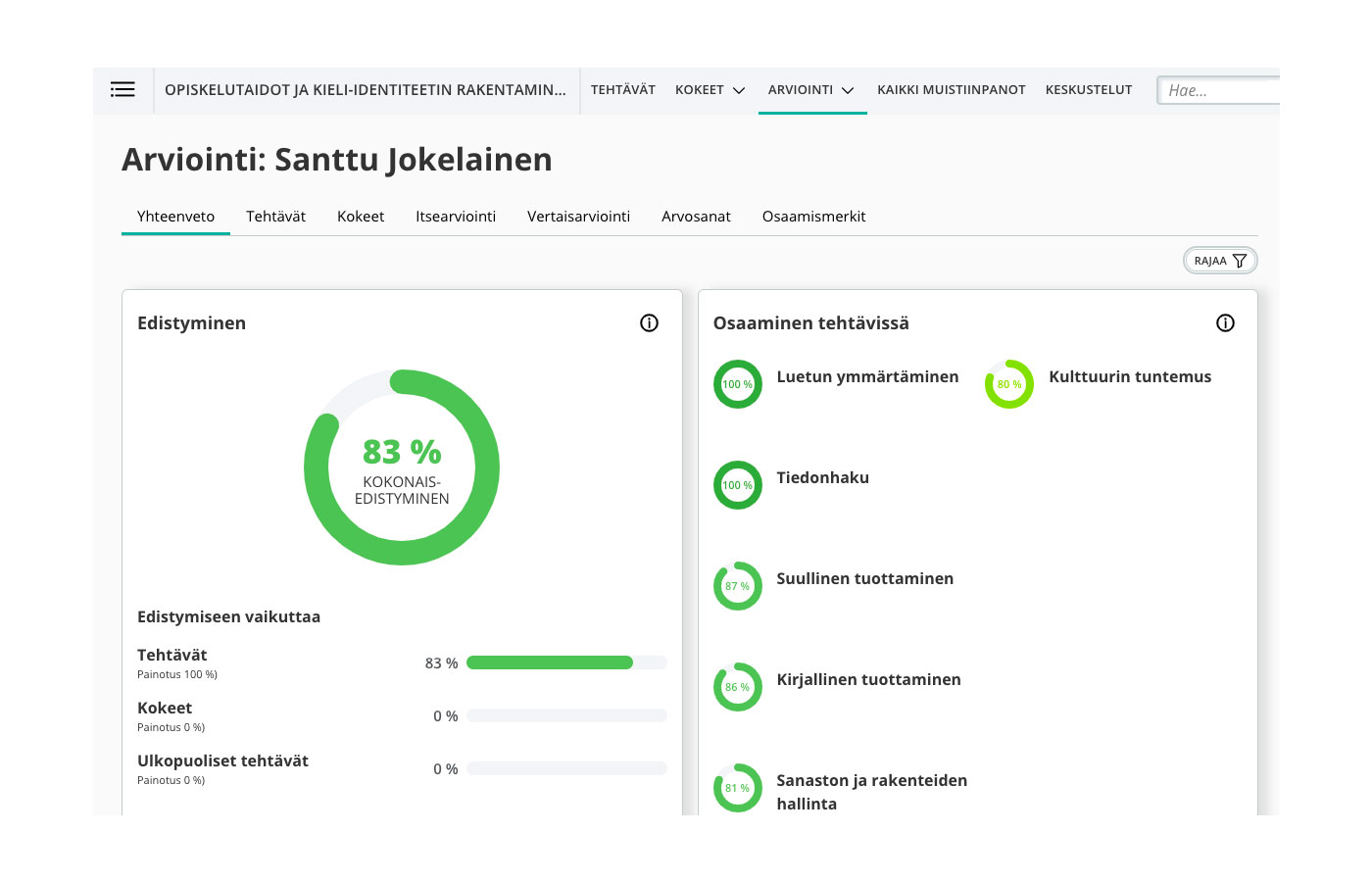This screenshot has width=1372, height=883.
Task: Select the Vertaisarviointi tab
Action: (578, 217)
